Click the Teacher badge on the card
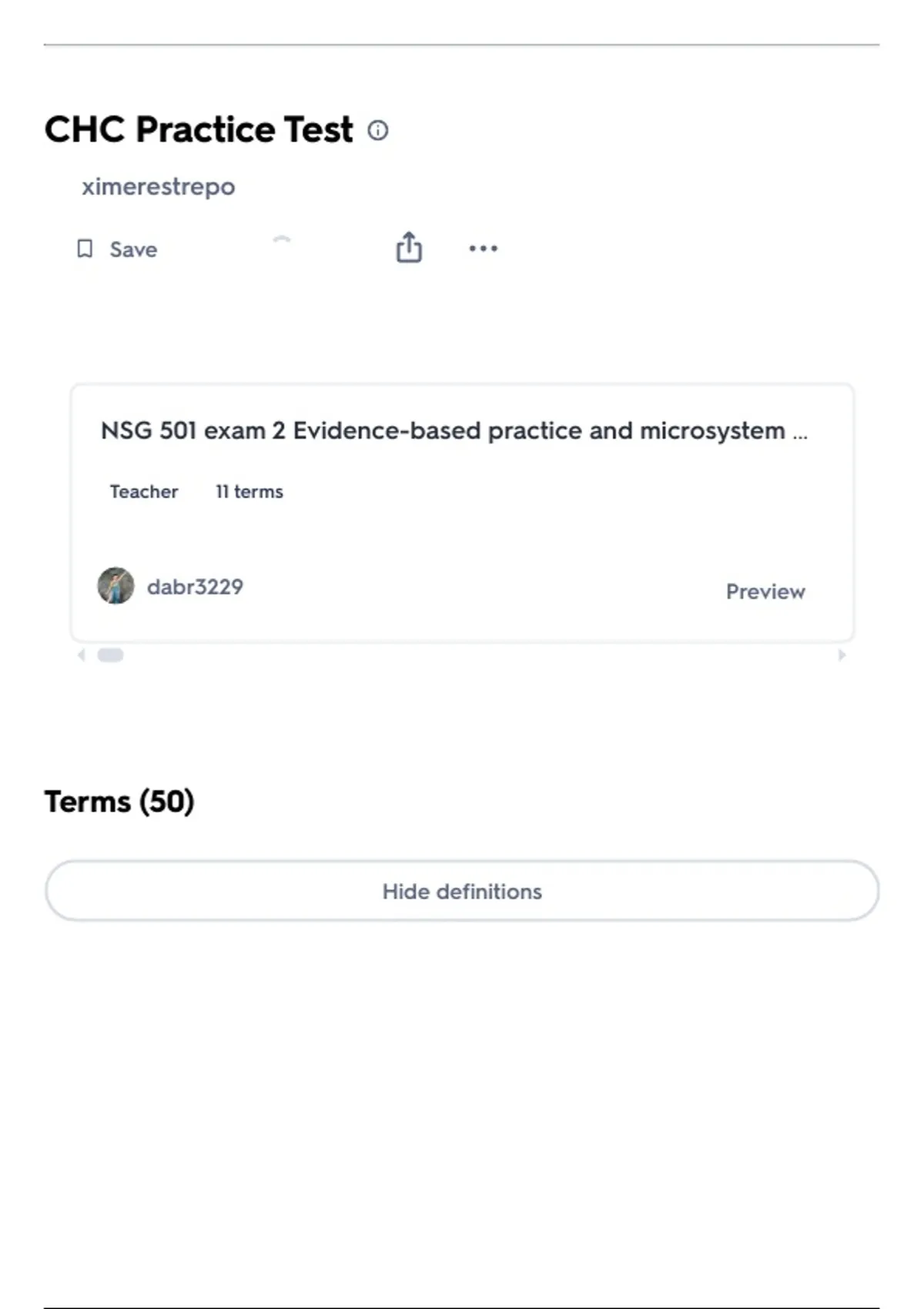924x1309 pixels. 144,491
